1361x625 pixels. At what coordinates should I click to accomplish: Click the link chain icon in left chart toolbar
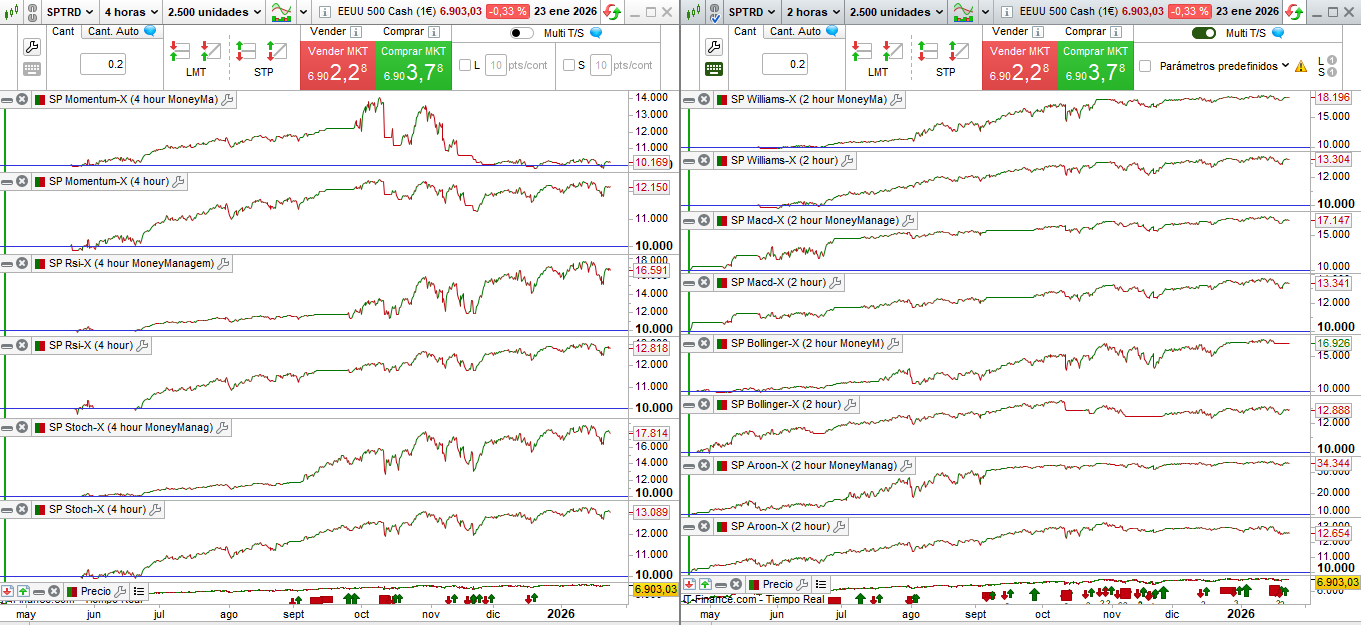[x=31, y=12]
